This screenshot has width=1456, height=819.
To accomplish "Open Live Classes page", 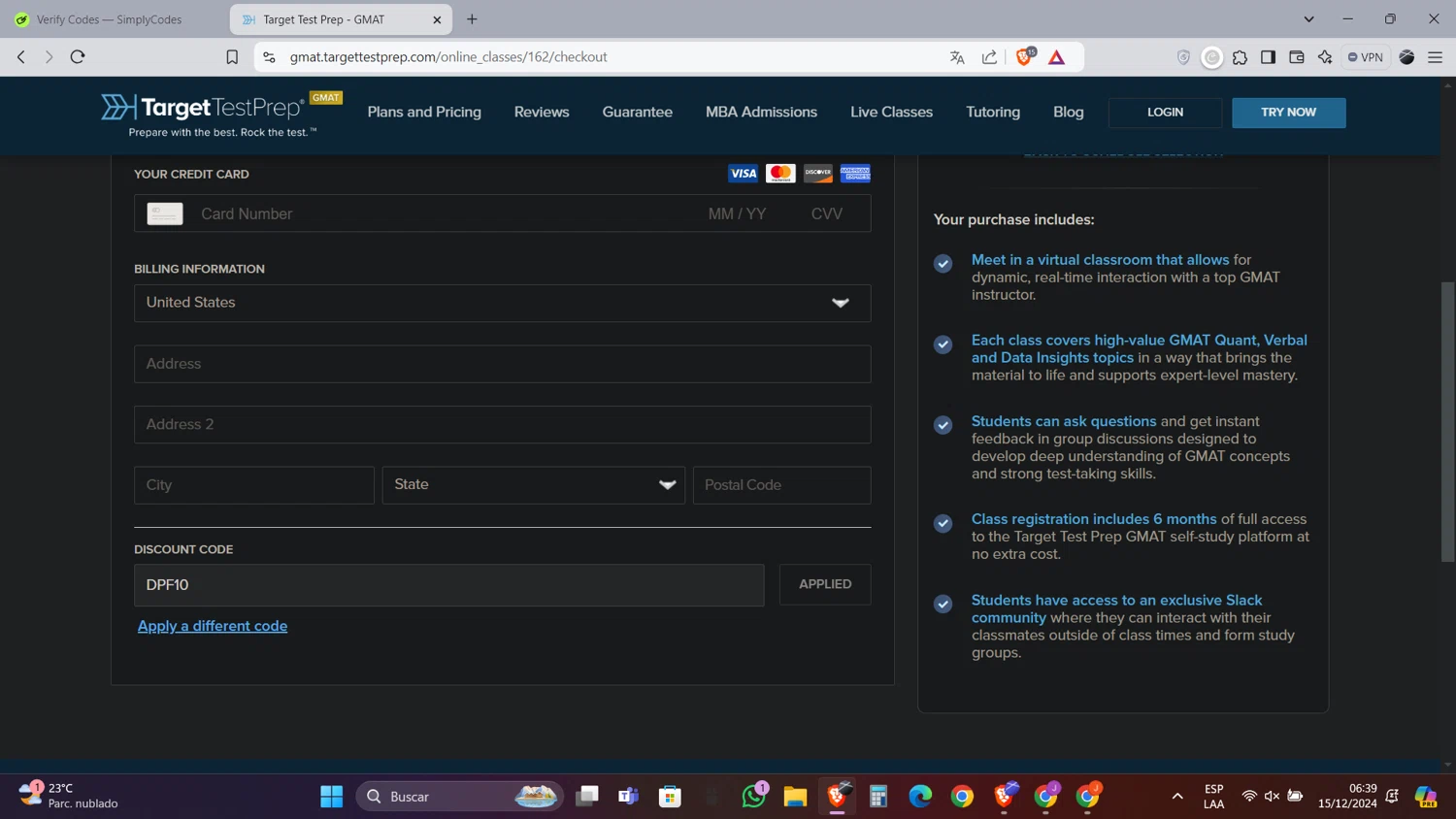I will coord(891,113).
